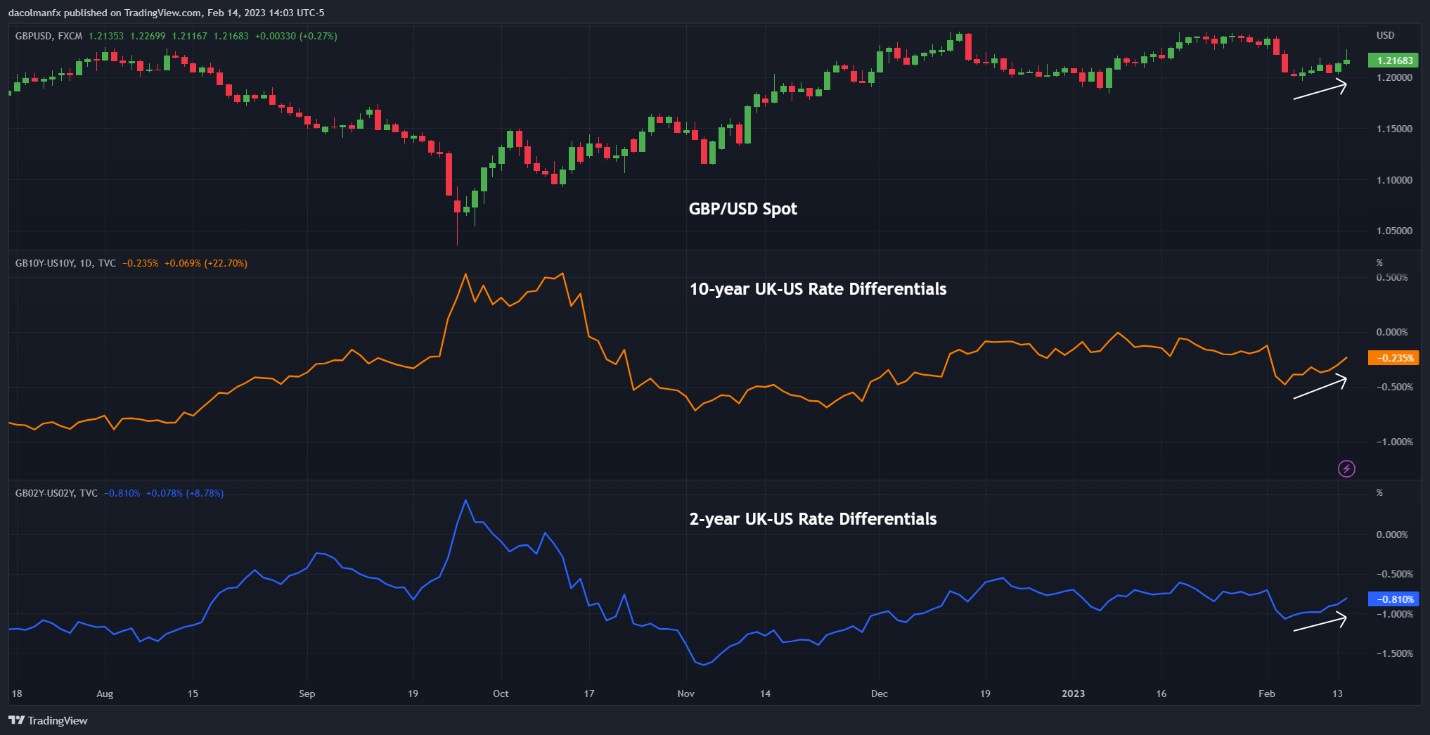Click the 1.20000 price axis label
1430x735 pixels.
pyautogui.click(x=1393, y=77)
